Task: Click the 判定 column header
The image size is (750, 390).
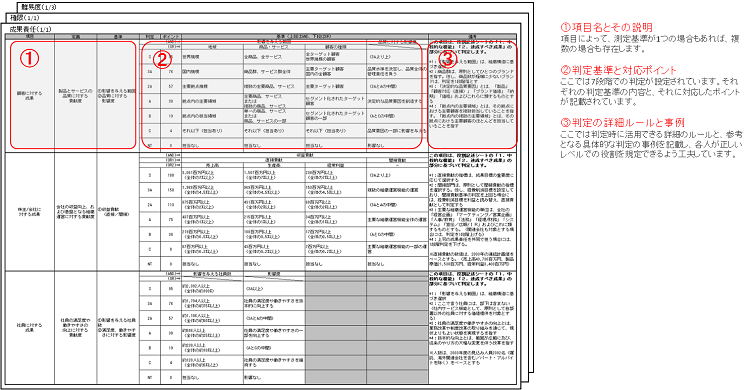Action: pyautogui.click(x=150, y=37)
